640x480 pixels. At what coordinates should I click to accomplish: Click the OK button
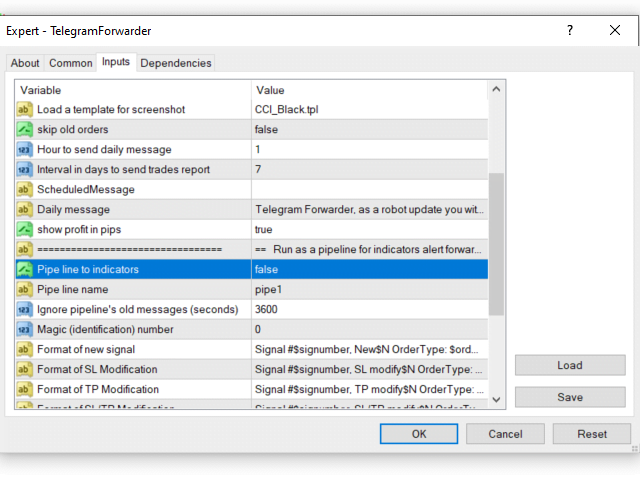pos(419,434)
